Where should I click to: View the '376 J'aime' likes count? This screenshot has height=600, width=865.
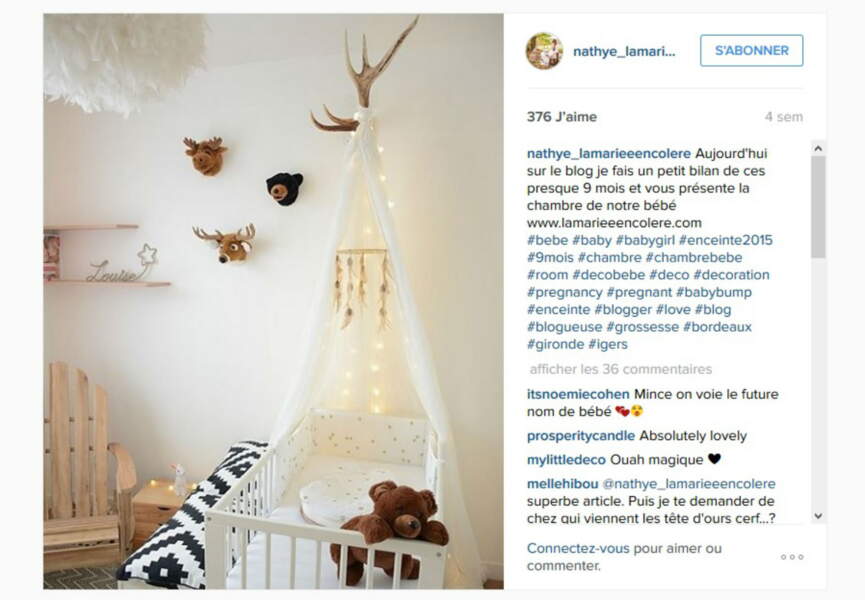(562, 117)
